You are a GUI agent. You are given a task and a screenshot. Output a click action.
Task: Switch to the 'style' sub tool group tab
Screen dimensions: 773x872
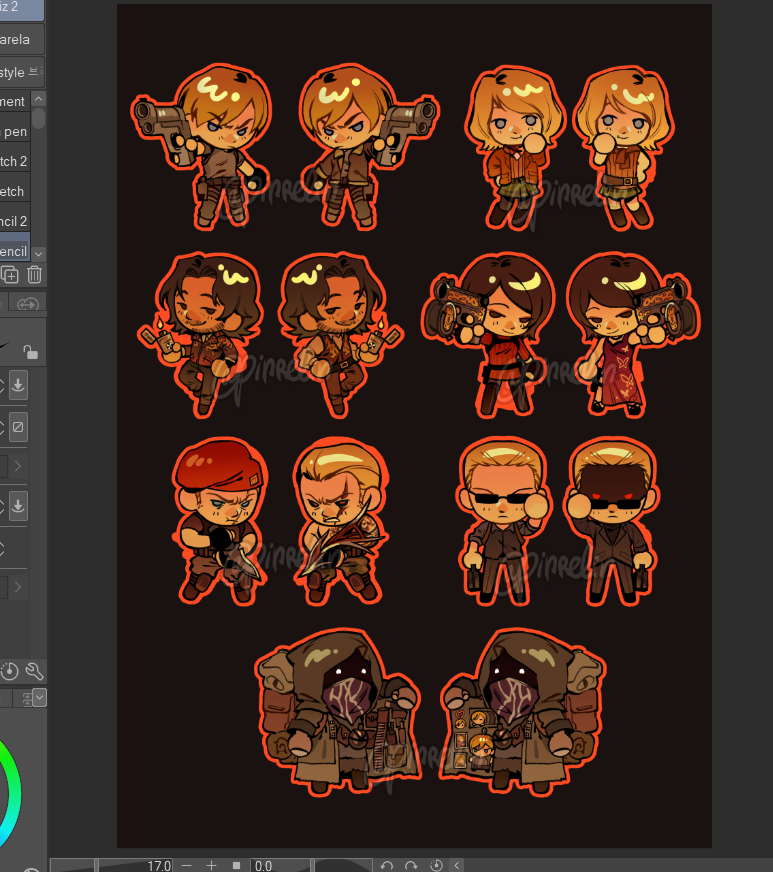pos(22,72)
